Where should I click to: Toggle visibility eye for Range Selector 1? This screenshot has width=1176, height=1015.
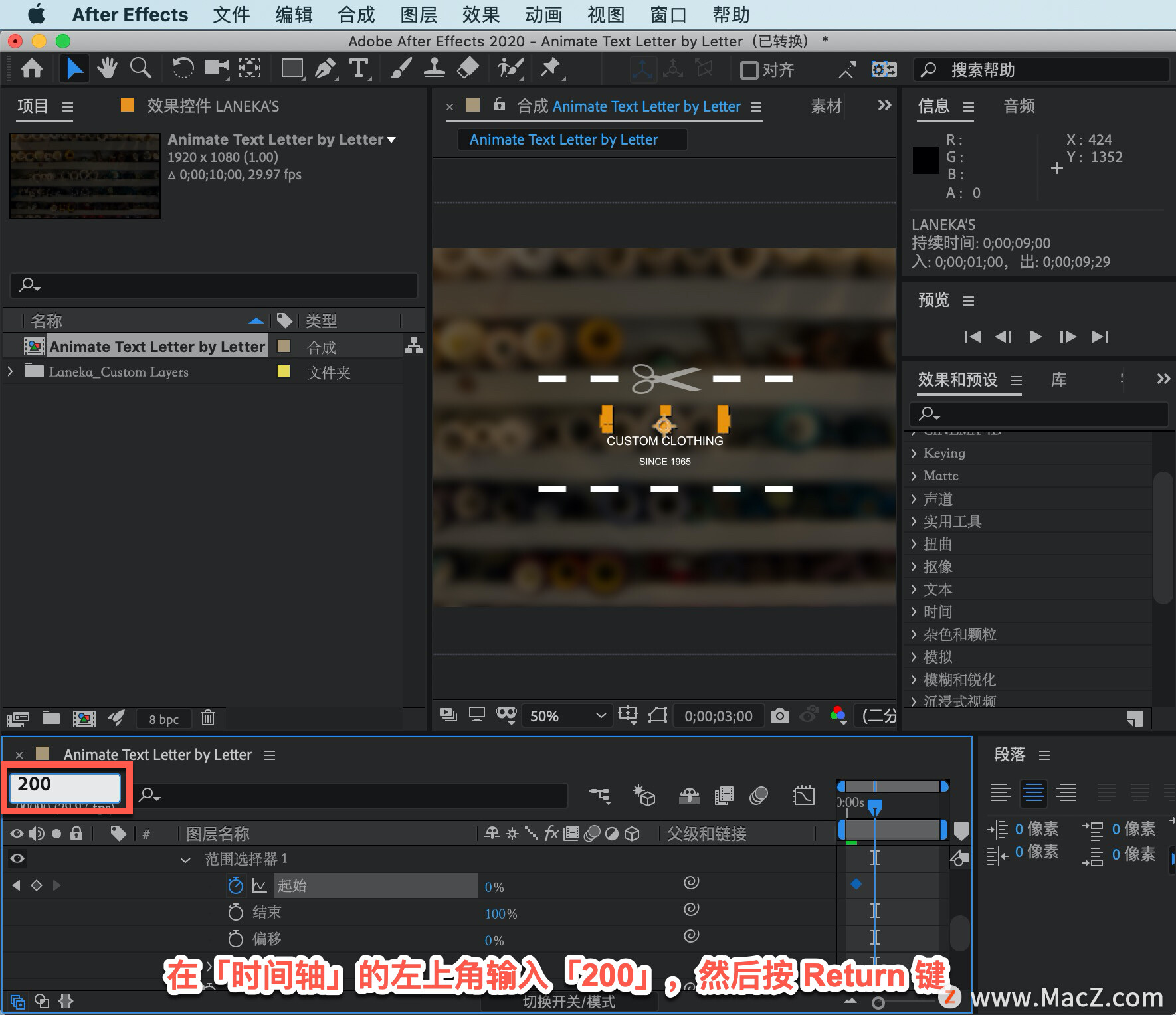[17, 858]
